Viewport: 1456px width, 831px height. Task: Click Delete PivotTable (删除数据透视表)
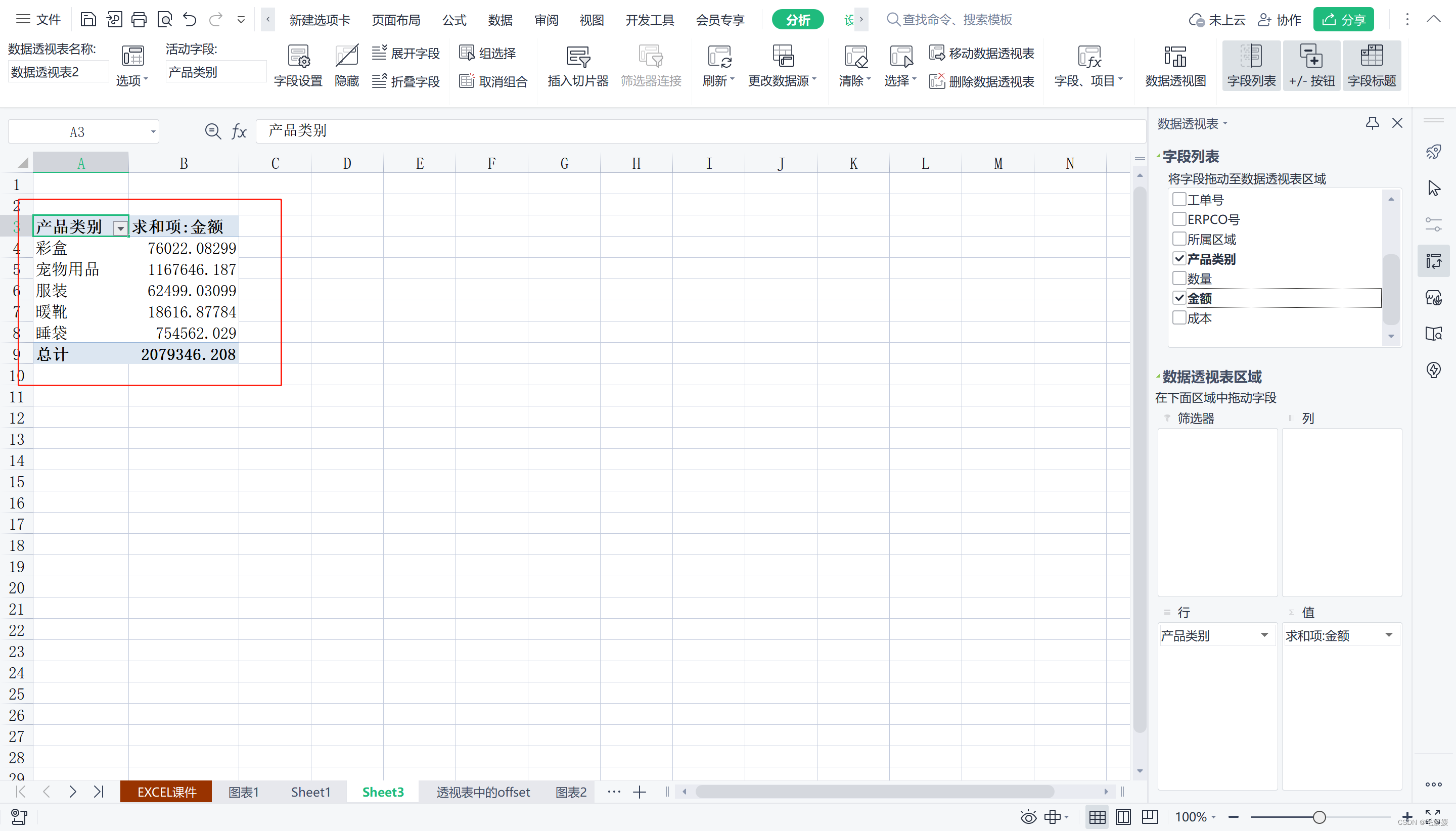[982, 81]
